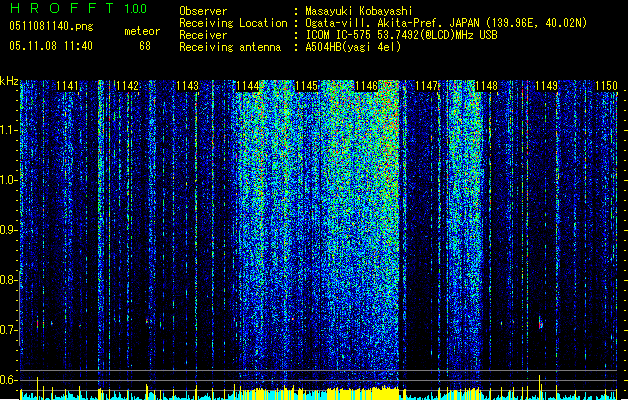Click the date 05.11.08 11:40

point(51,46)
